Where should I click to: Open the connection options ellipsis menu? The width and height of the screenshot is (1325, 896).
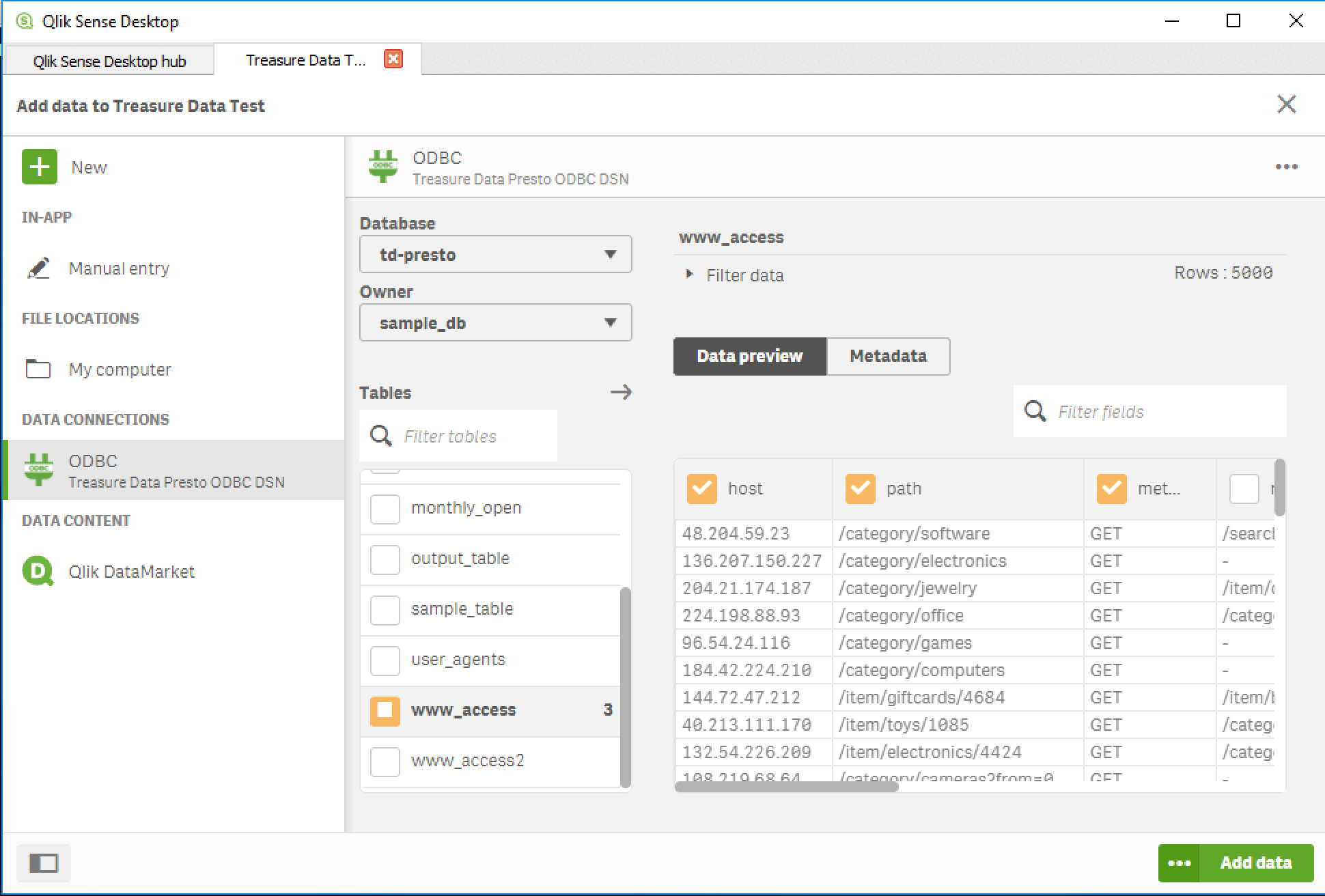pyautogui.click(x=1287, y=167)
